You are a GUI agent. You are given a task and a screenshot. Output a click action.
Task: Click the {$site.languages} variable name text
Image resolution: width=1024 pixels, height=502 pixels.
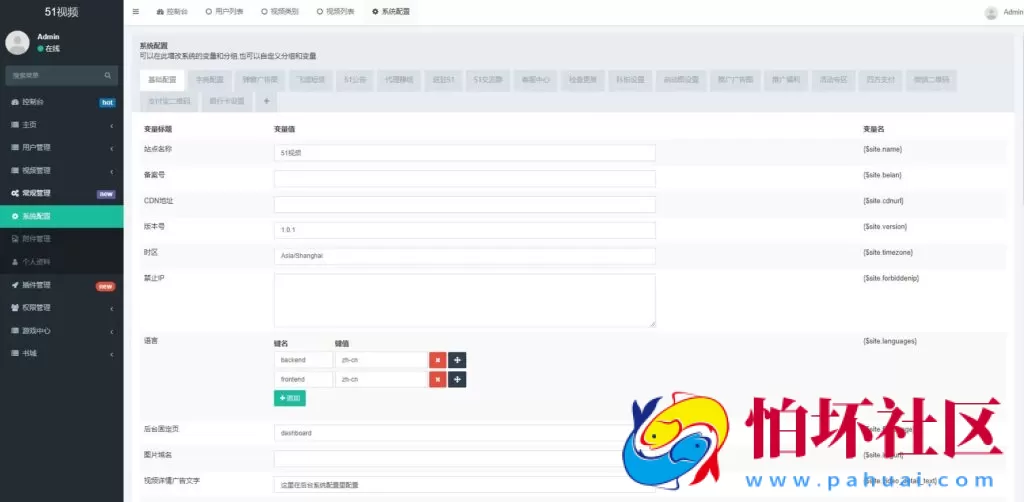pyautogui.click(x=889, y=341)
